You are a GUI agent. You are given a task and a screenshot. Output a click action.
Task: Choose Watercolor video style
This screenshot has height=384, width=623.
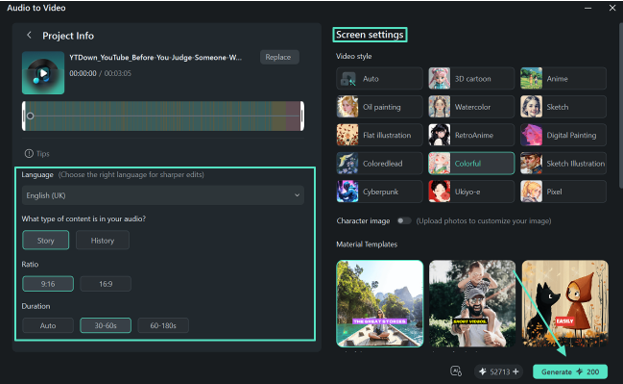[x=471, y=107]
